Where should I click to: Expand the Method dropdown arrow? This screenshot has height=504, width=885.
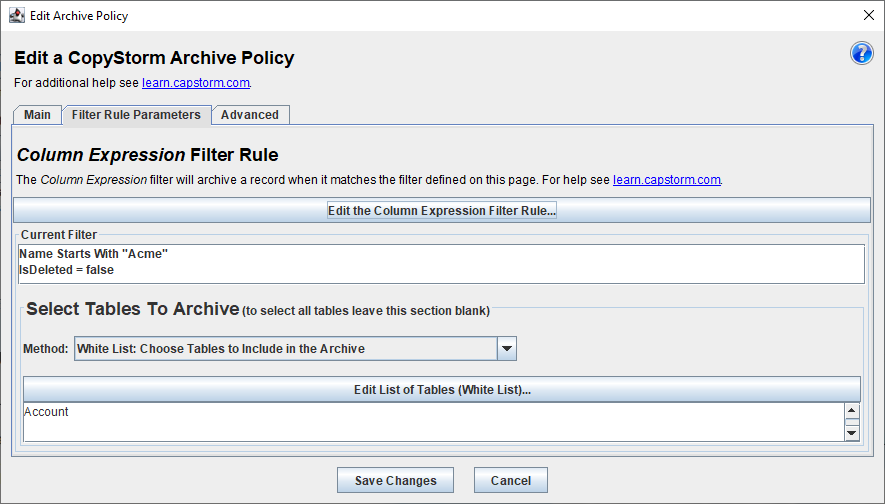pyautogui.click(x=506, y=349)
